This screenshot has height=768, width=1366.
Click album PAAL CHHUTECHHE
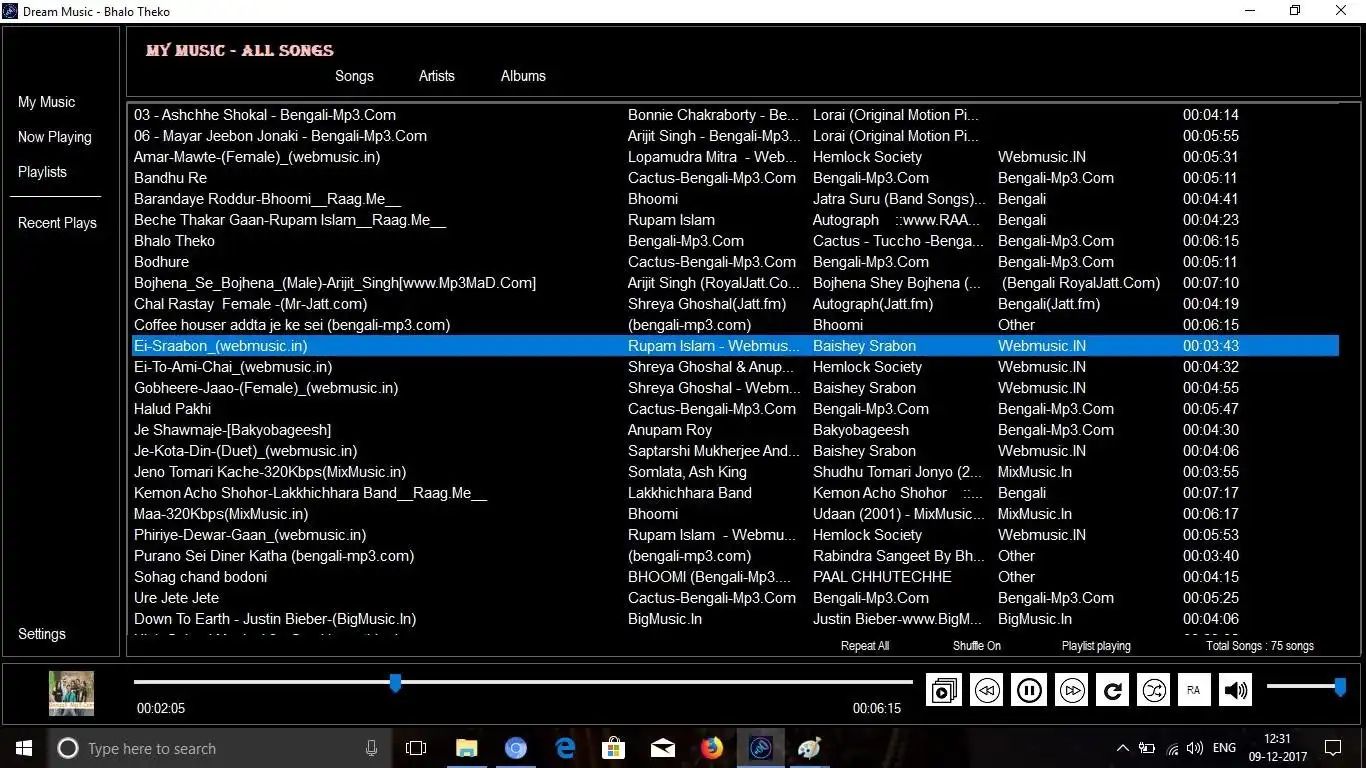point(882,577)
